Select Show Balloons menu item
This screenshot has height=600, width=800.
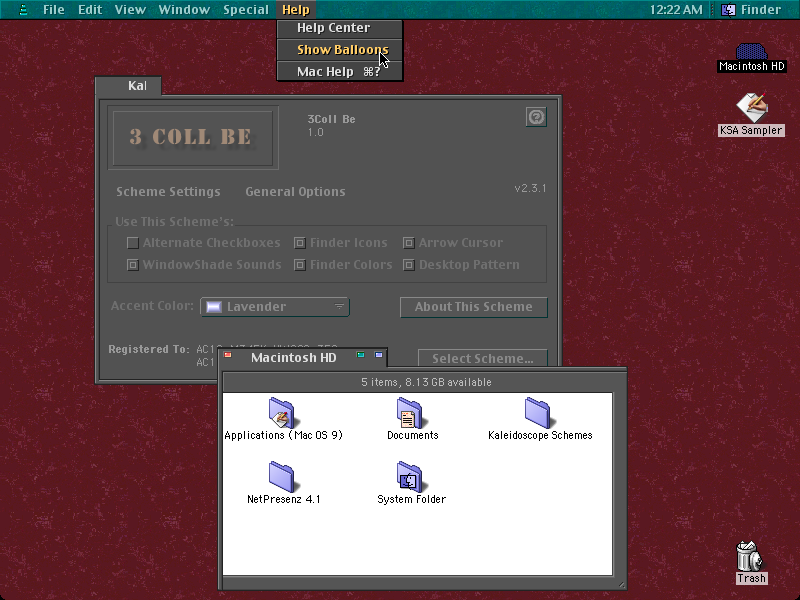click(x=339, y=50)
